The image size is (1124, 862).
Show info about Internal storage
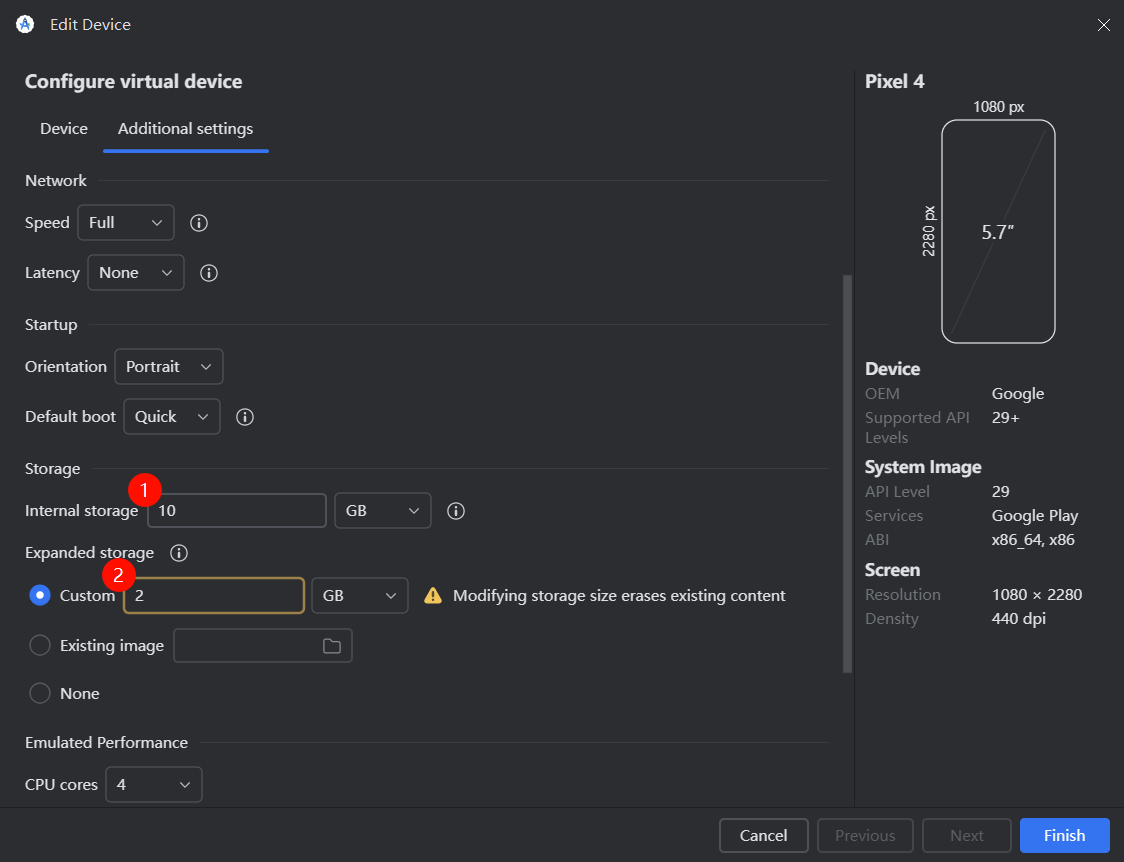(x=456, y=511)
